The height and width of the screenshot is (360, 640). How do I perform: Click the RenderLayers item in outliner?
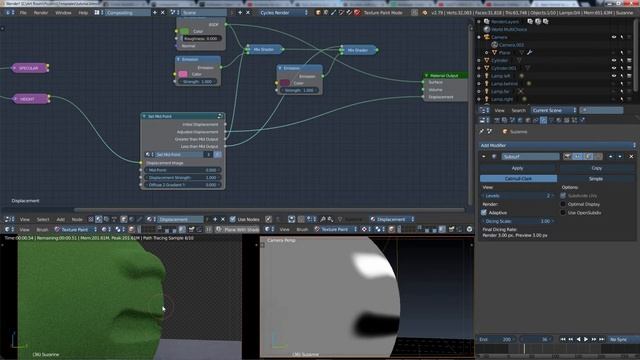pos(504,22)
